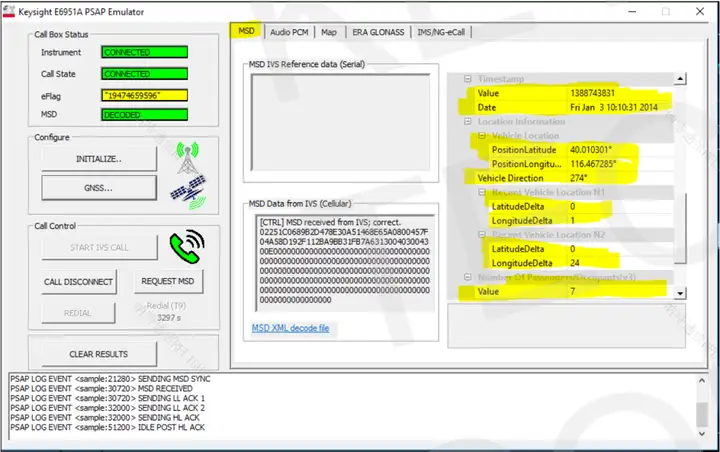Screen dimensions: 720x452
Task: Click the CALL DISCONNECT button
Action: pos(79,282)
